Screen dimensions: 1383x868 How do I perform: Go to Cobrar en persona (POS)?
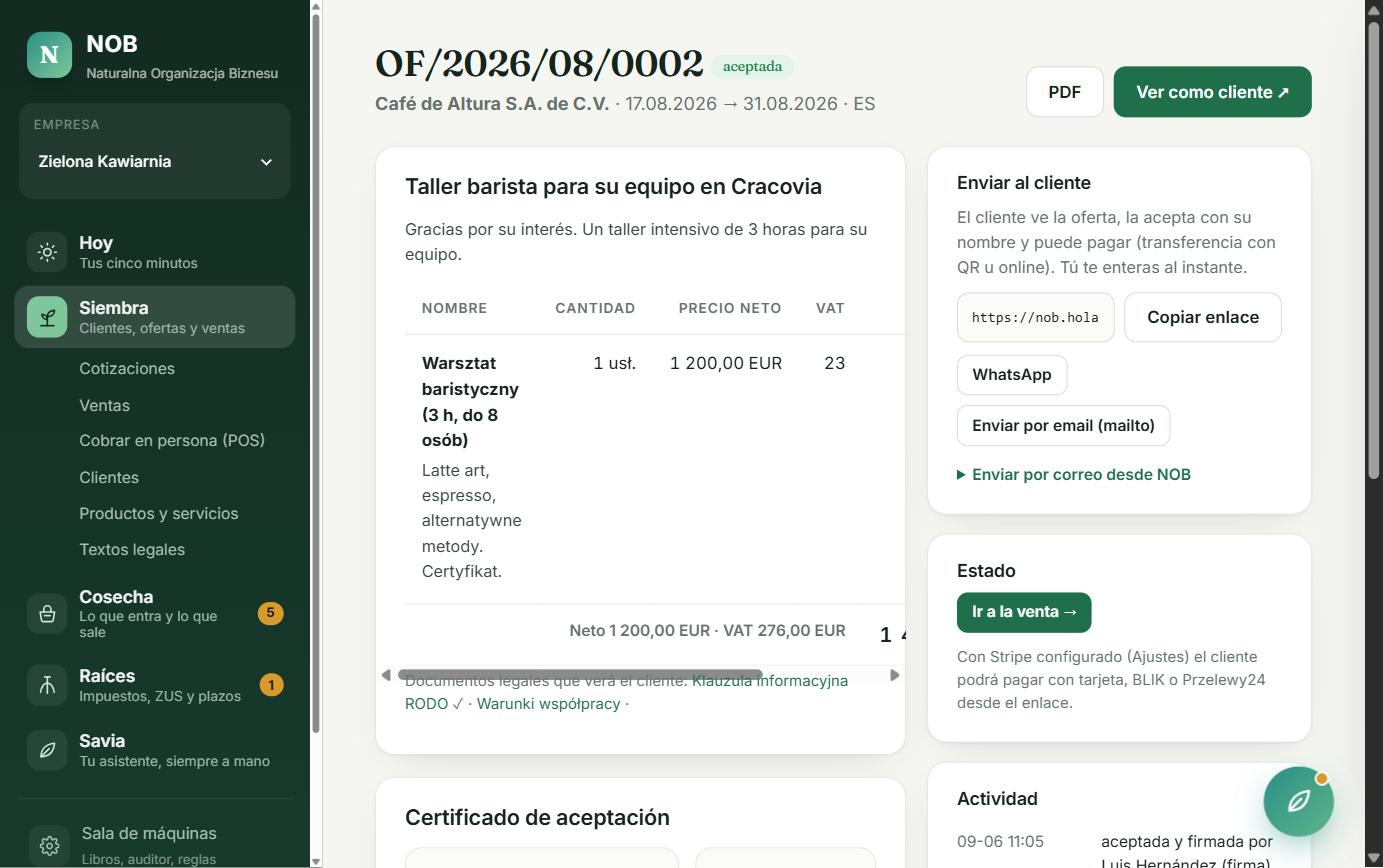click(x=172, y=441)
